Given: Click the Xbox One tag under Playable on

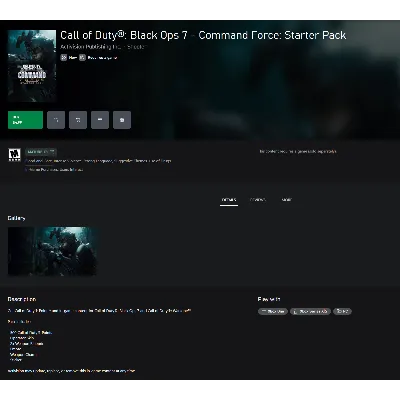Looking at the screenshot, I should click(273, 311).
